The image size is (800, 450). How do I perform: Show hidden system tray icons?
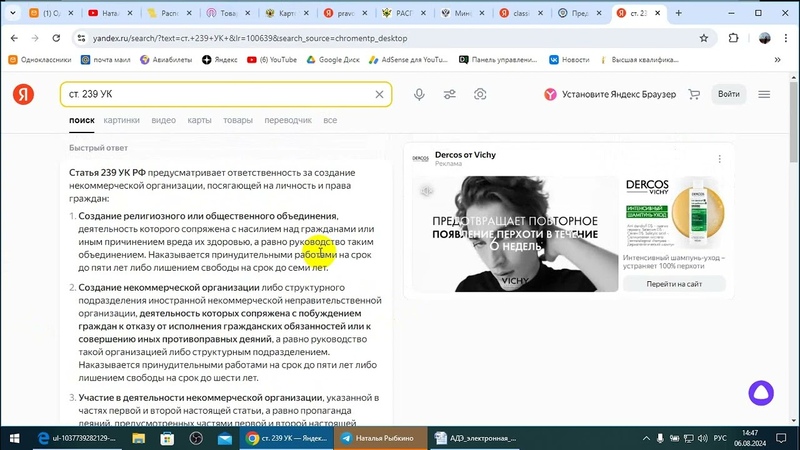(646, 438)
